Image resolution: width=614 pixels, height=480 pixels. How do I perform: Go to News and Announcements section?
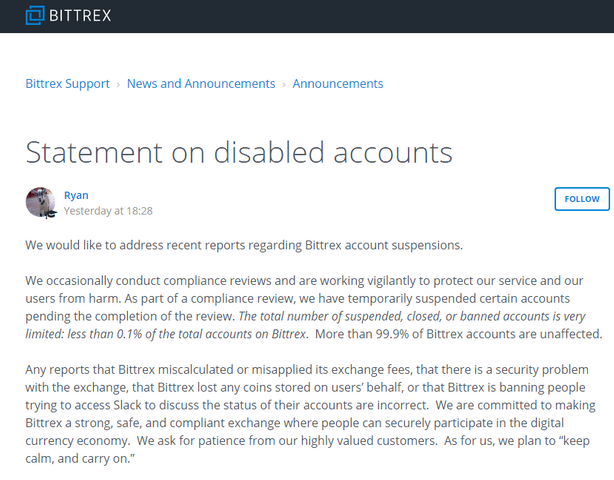[x=201, y=84]
